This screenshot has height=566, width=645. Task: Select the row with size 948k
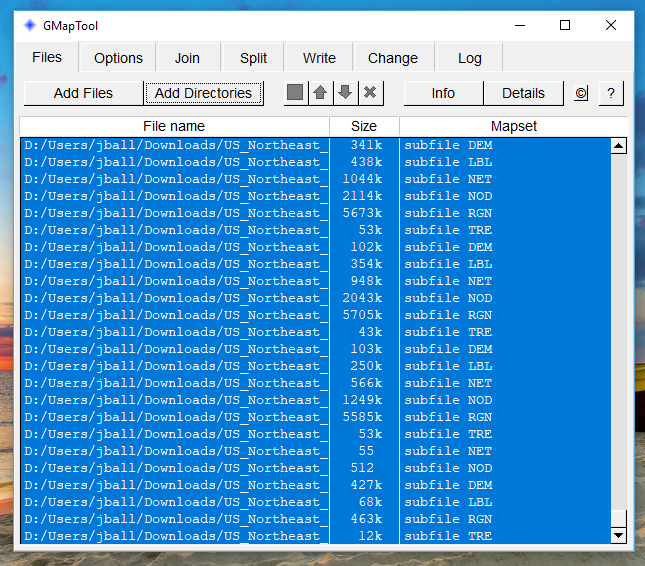tap(316, 281)
